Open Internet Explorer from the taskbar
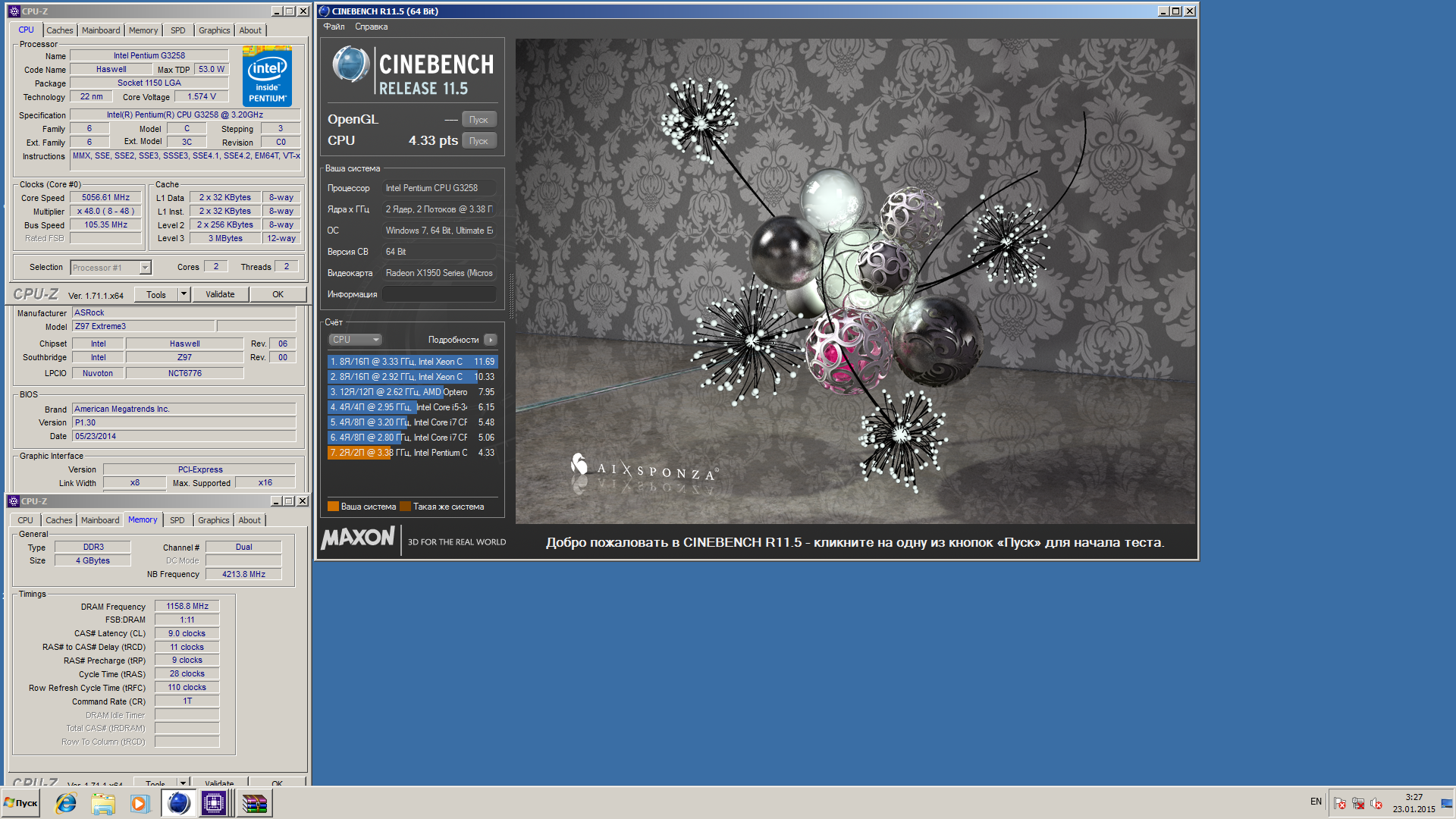 pyautogui.click(x=66, y=803)
